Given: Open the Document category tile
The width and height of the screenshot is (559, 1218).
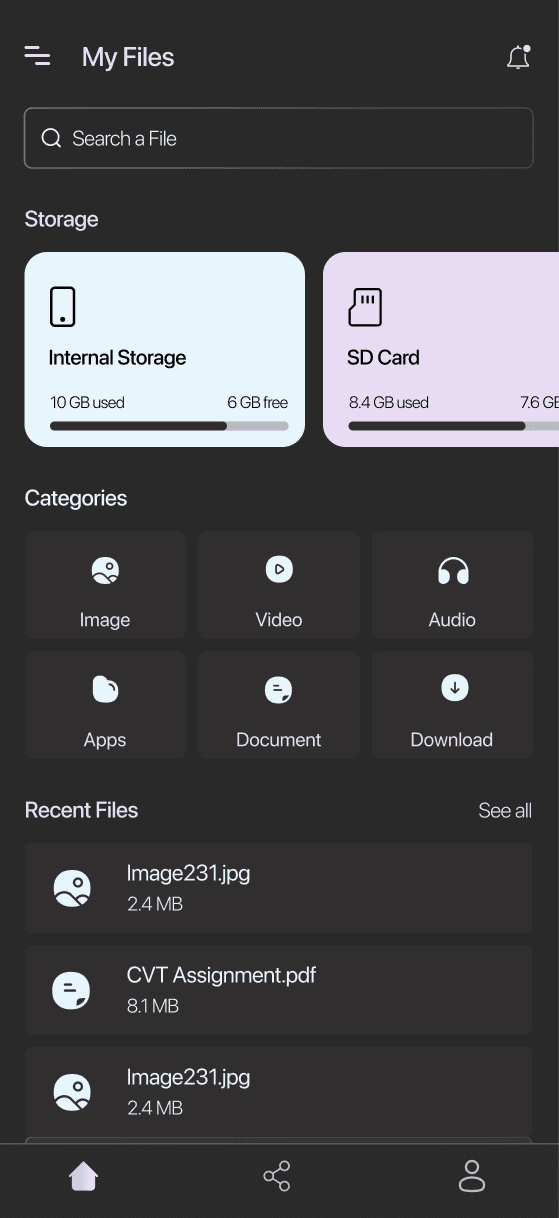Looking at the screenshot, I should pyautogui.click(x=279, y=705).
